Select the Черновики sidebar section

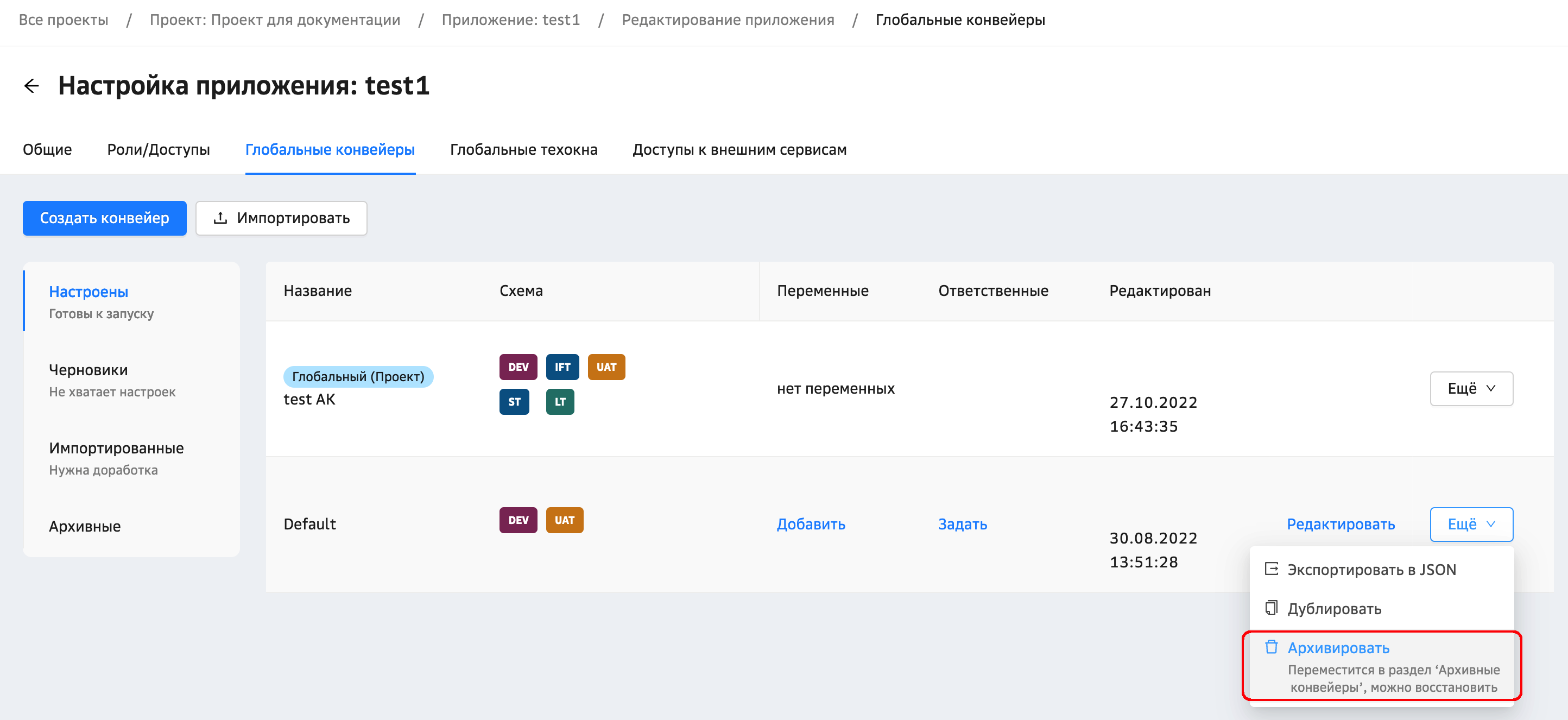88,370
